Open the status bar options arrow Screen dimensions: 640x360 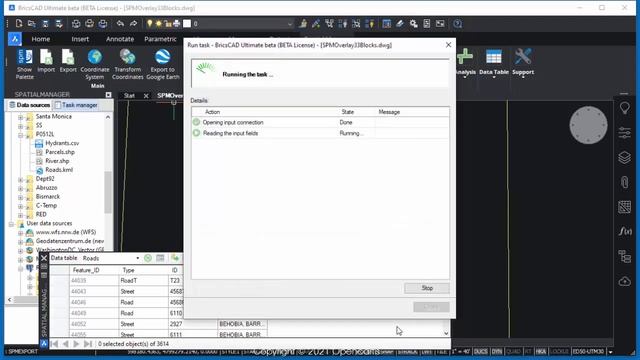611,352
